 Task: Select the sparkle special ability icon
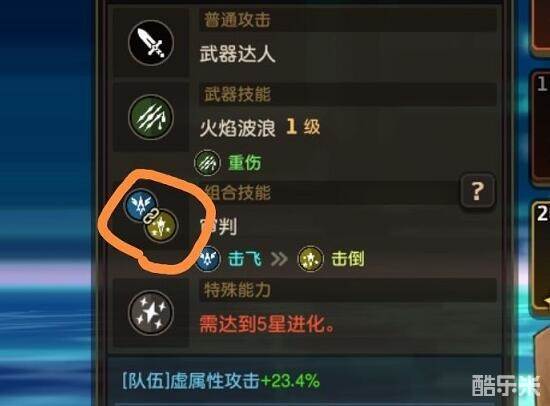151,313
